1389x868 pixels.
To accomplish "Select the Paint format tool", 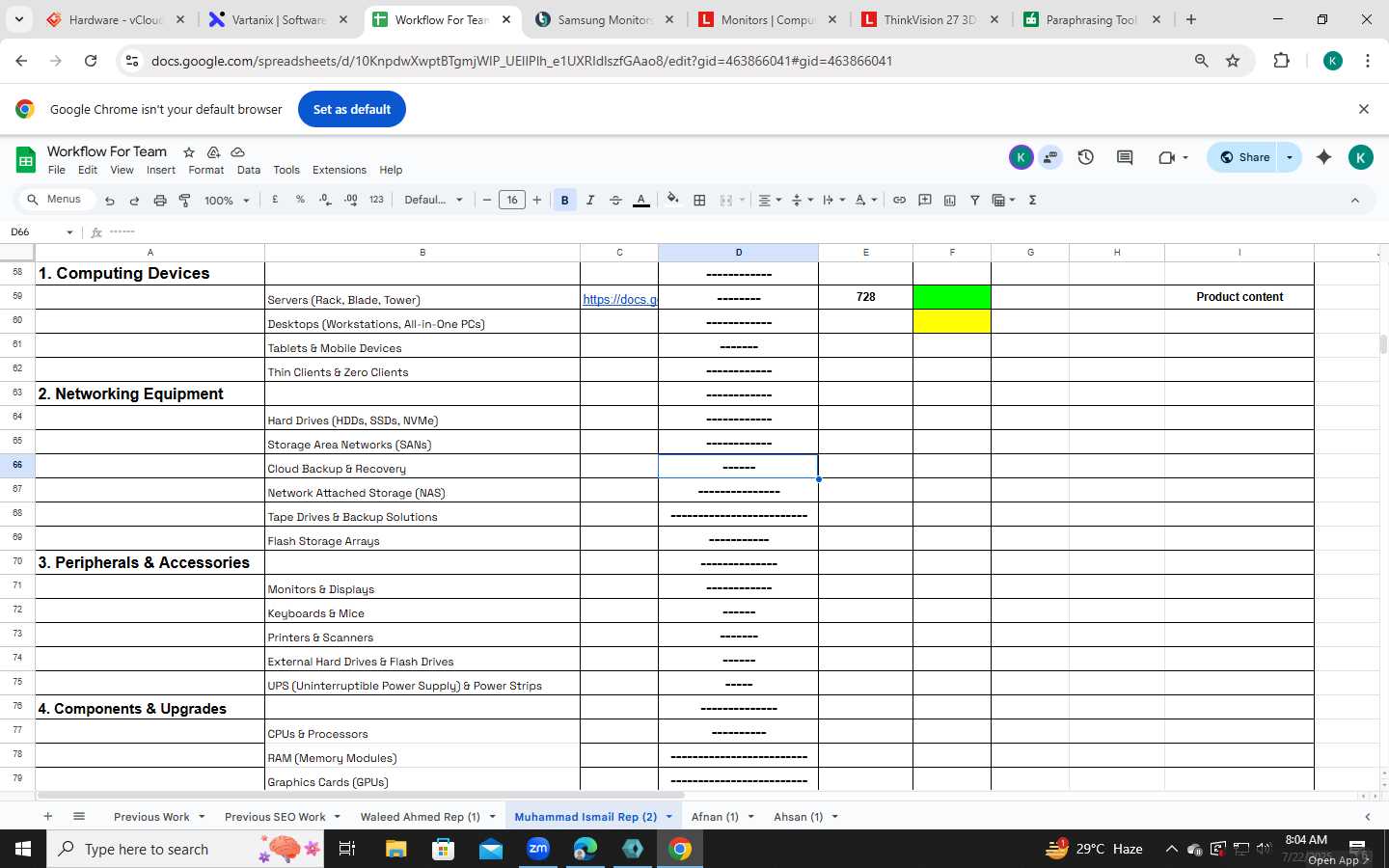I will coord(184,201).
